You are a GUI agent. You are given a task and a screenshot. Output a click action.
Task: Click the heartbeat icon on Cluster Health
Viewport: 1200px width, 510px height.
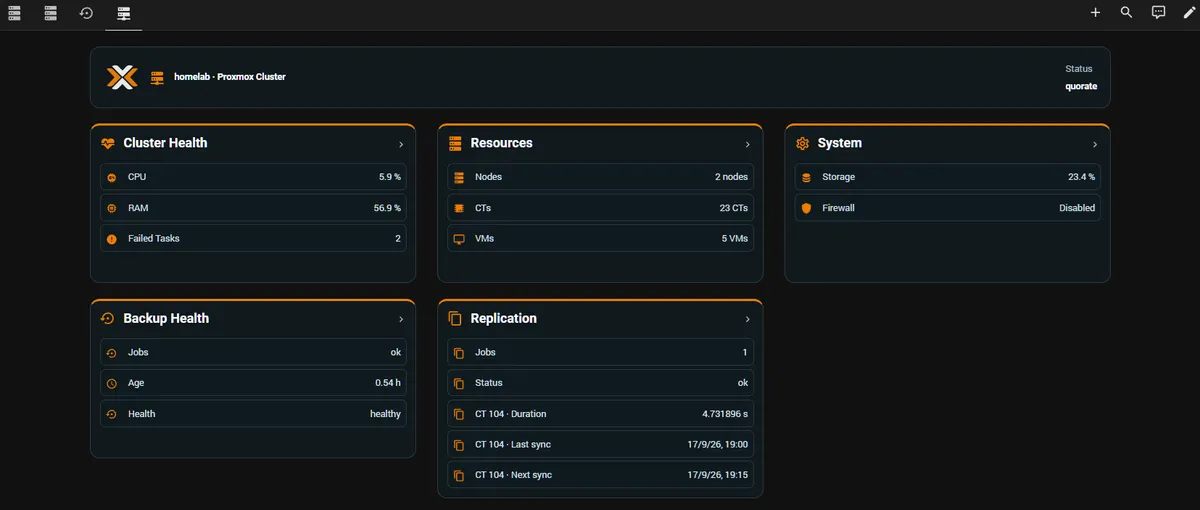108,143
